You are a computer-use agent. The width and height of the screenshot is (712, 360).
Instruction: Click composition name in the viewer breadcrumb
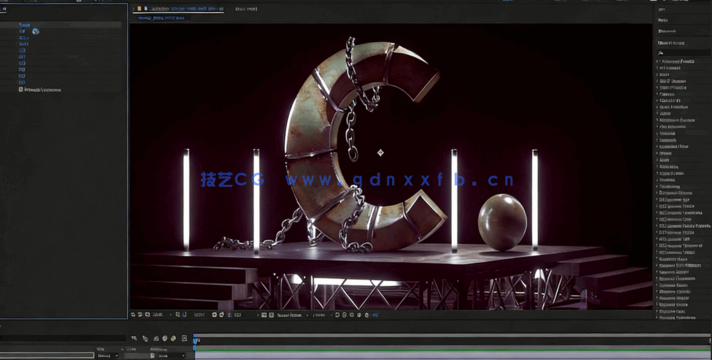(161, 18)
